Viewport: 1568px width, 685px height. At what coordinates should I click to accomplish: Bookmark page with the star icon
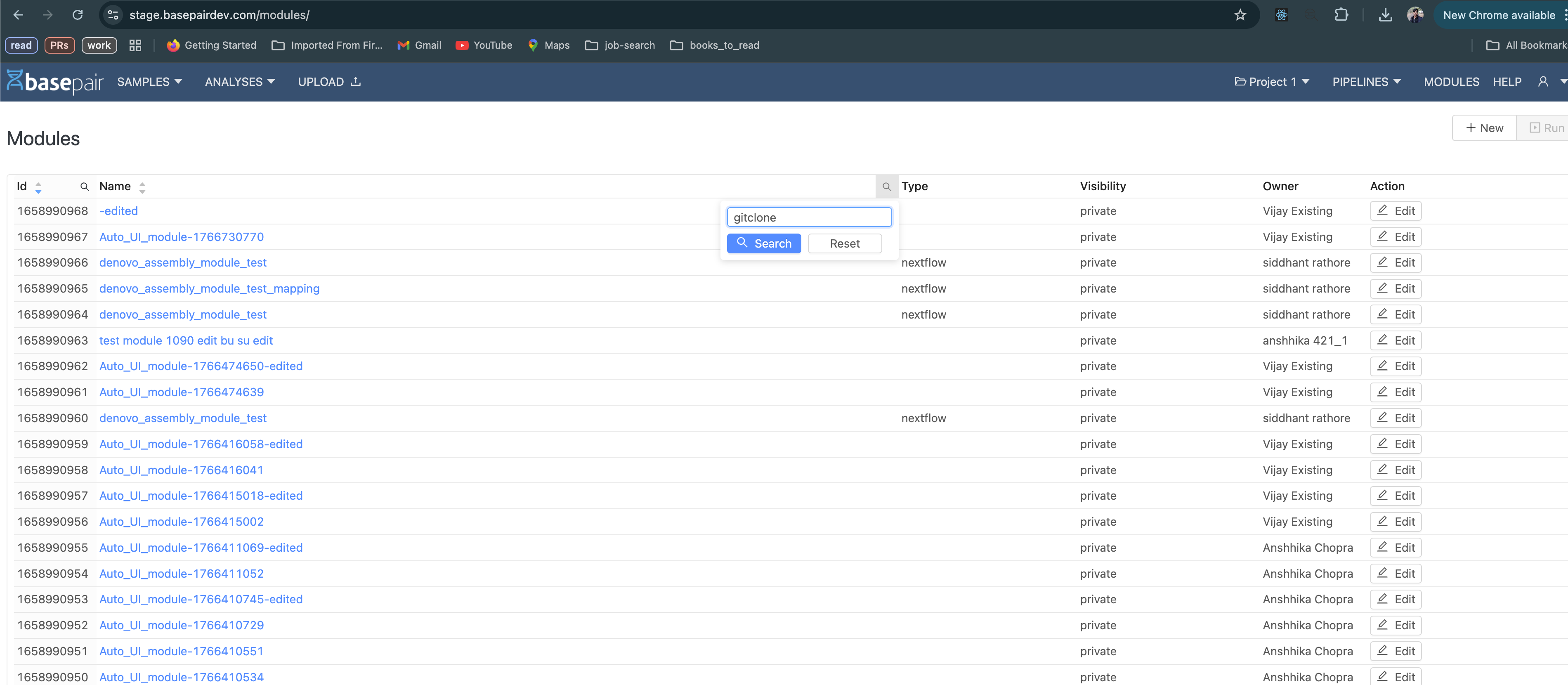(1240, 14)
